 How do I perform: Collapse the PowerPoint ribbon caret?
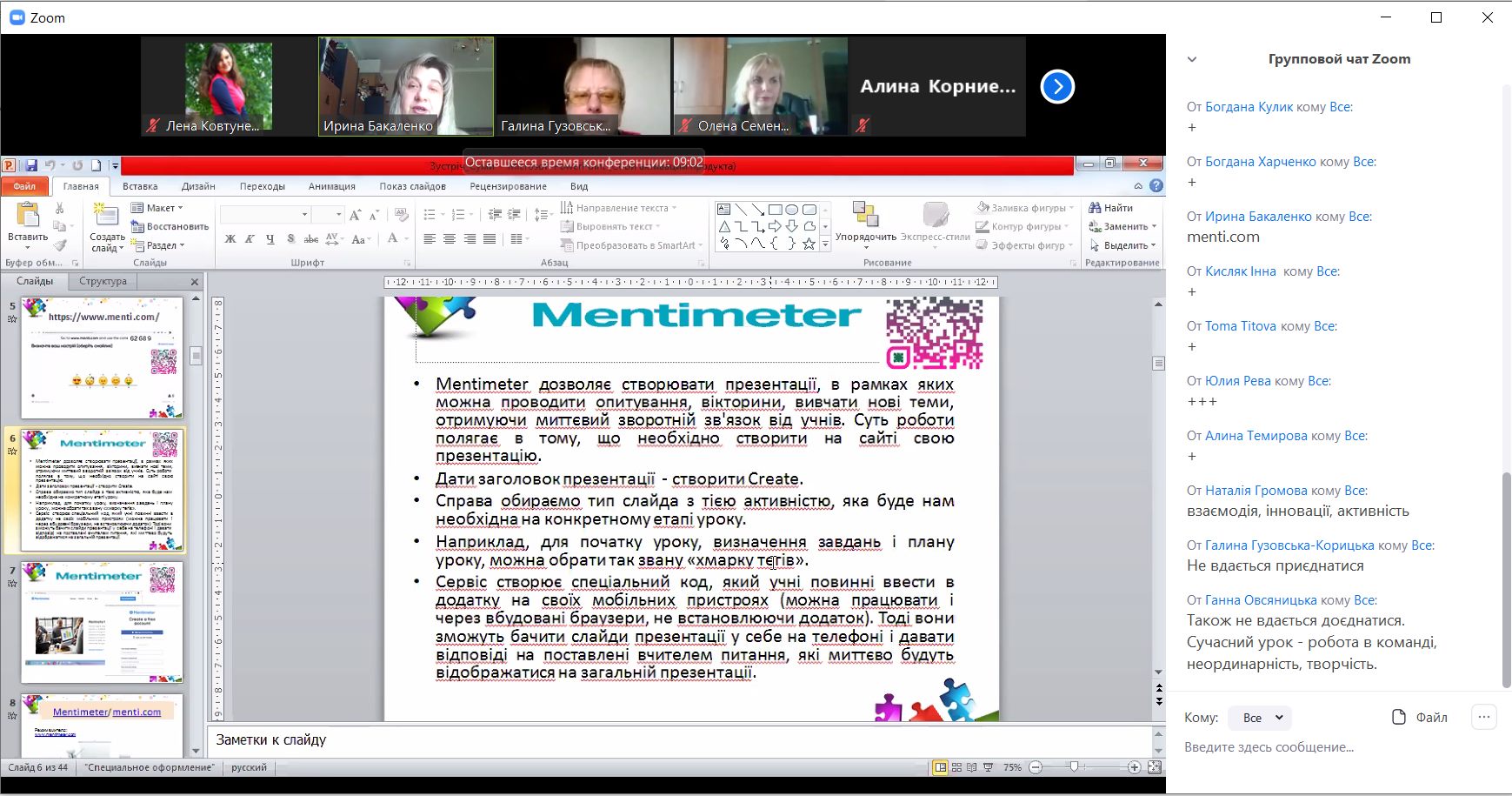click(1138, 186)
